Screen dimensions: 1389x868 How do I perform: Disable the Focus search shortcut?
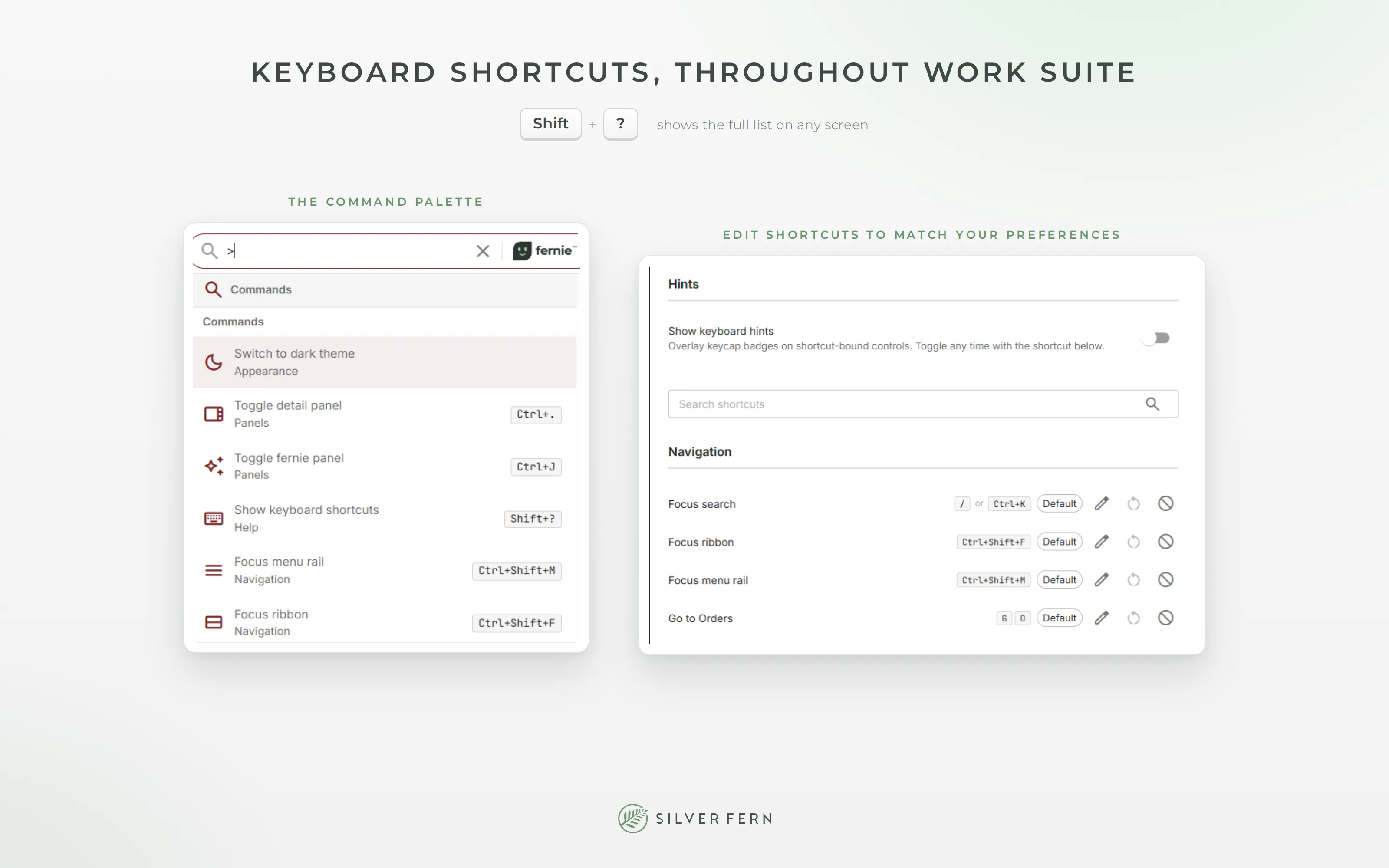[x=1165, y=503]
